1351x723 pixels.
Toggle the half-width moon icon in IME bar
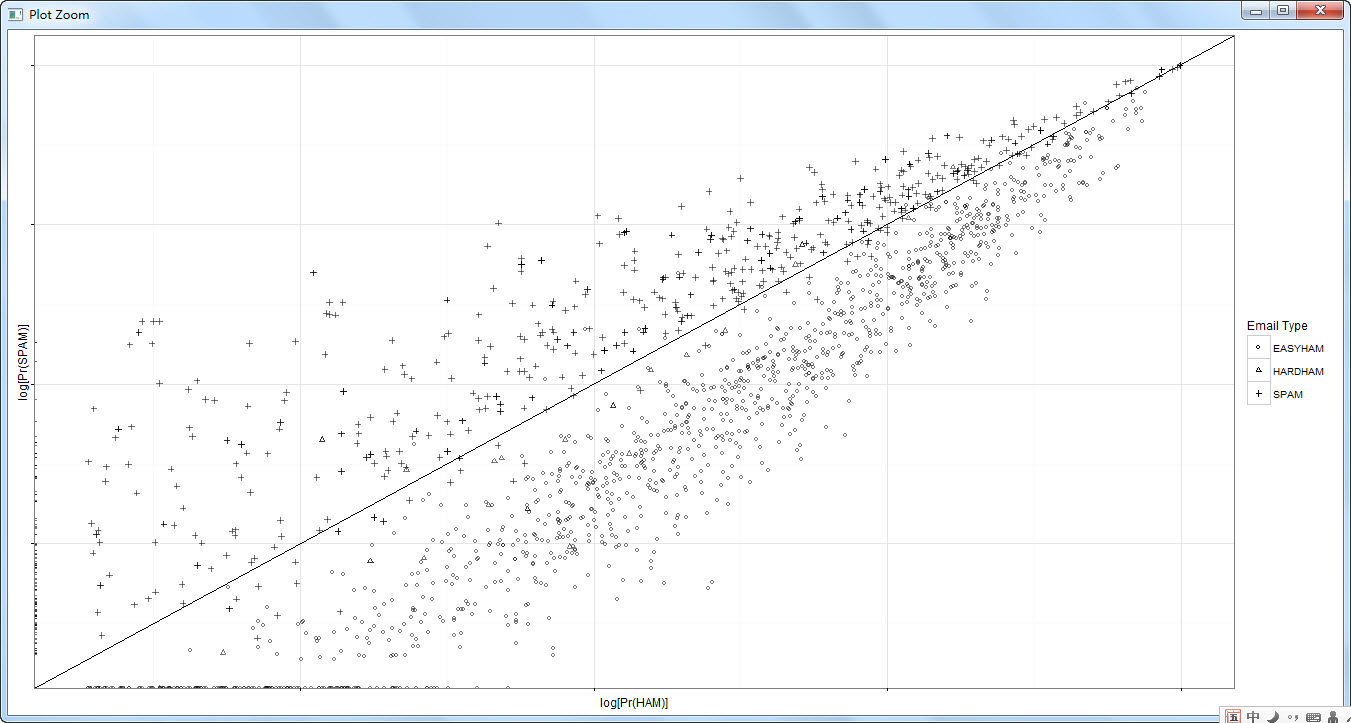[1273, 716]
